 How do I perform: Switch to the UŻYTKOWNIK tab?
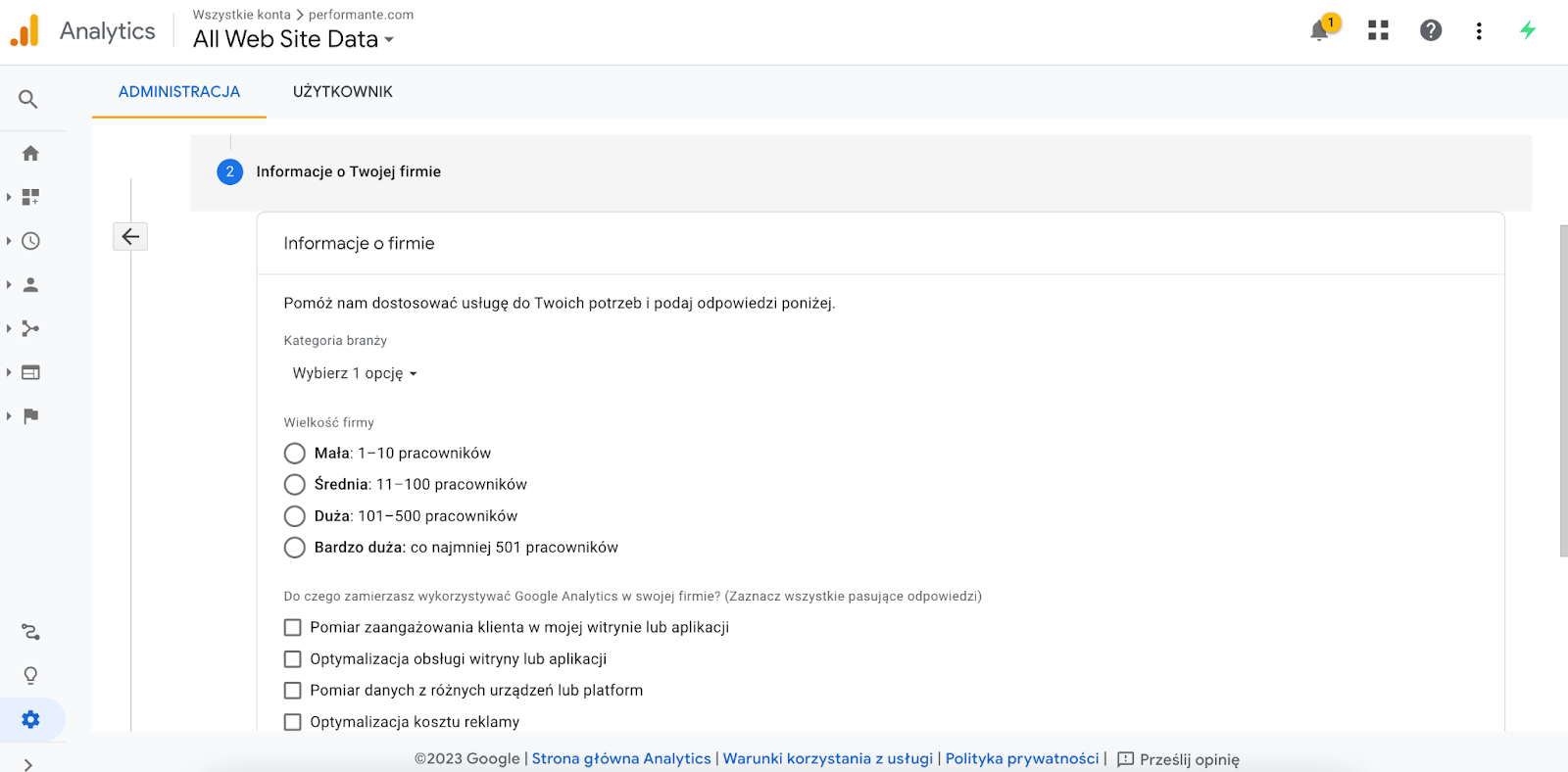(343, 92)
